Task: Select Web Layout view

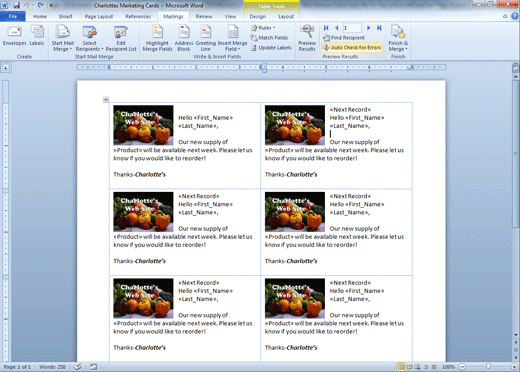Action: 417,367
